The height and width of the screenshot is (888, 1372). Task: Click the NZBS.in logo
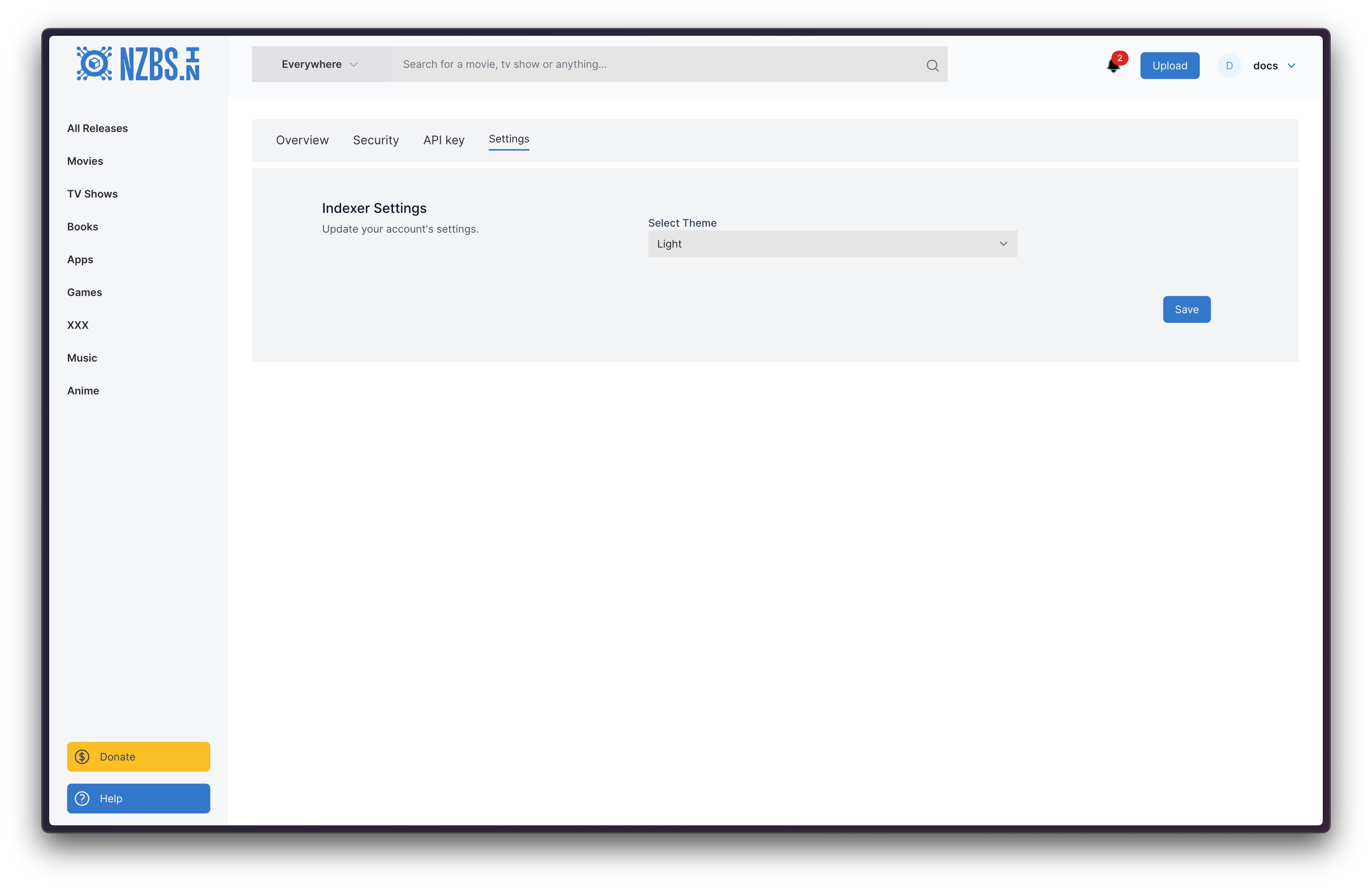pos(138,64)
